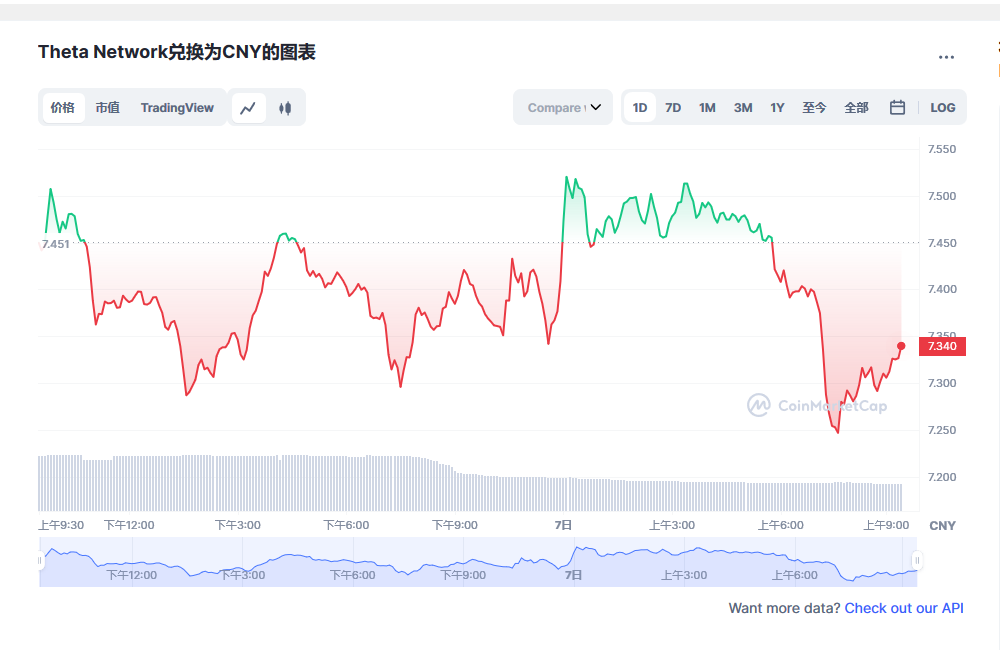This screenshot has width=1000, height=650.
Task: Select the 价格 tab
Action: [x=62, y=108]
